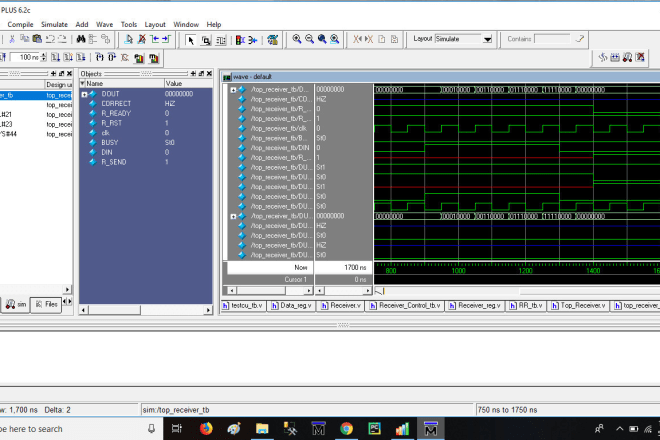Click the Copy toolbar icon
The height and width of the screenshot is (440, 660).
click(x=24, y=39)
